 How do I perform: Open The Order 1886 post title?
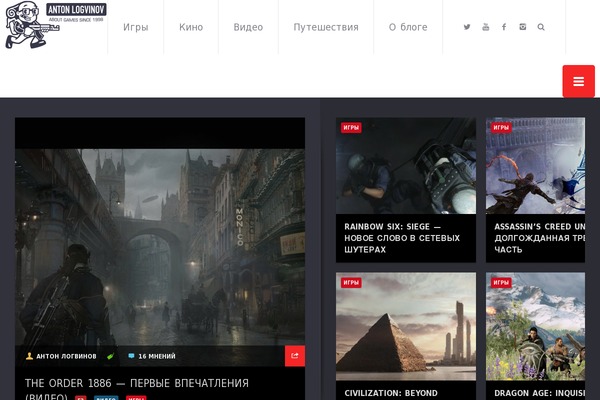[137, 389]
